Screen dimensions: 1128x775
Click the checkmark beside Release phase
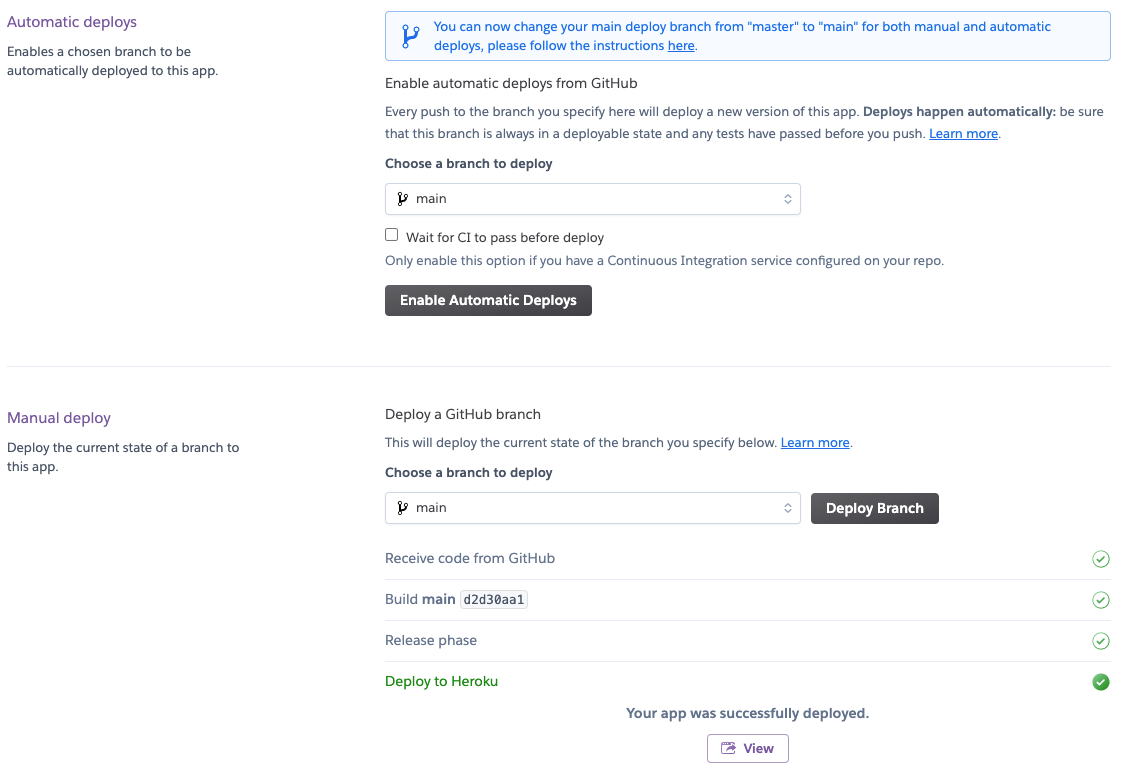(x=1101, y=640)
